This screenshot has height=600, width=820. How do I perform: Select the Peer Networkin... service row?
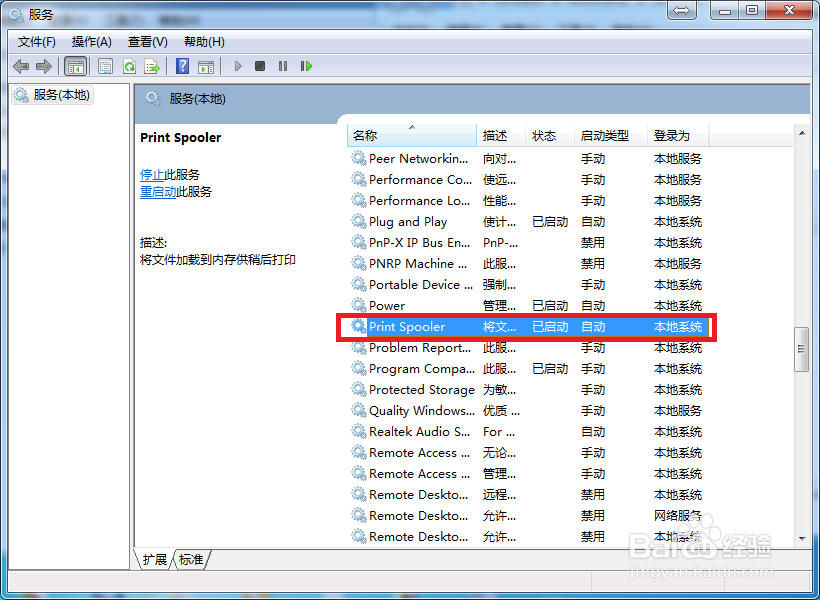[x=530, y=158]
